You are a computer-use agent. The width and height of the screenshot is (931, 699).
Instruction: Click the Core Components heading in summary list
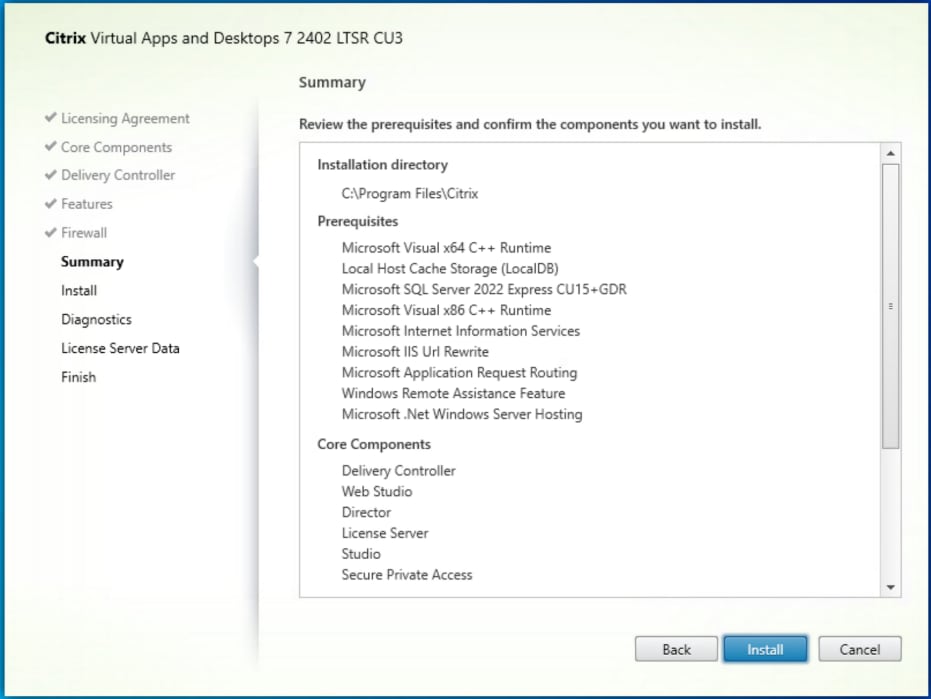coord(374,444)
